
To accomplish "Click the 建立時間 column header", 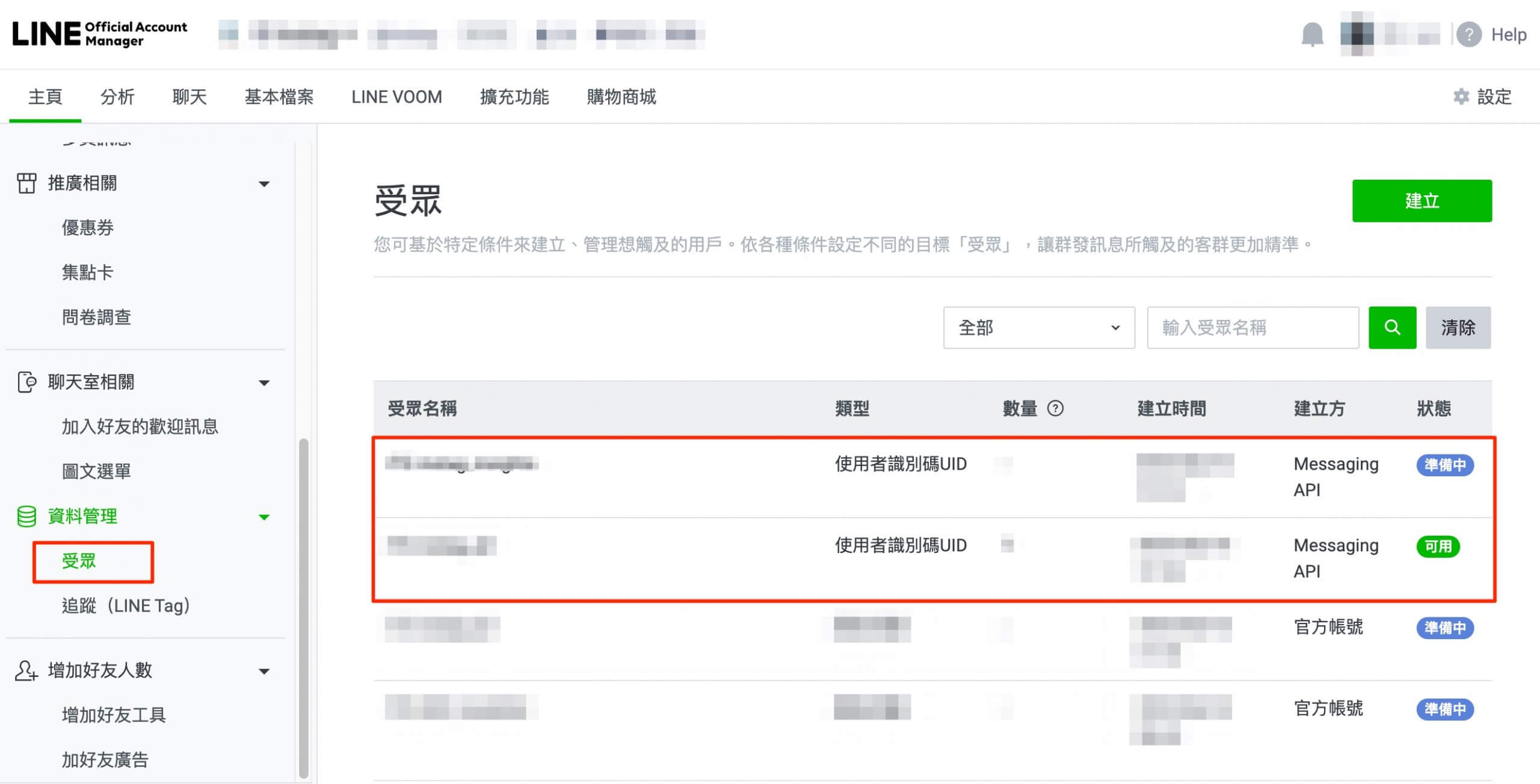I will tap(1172, 409).
